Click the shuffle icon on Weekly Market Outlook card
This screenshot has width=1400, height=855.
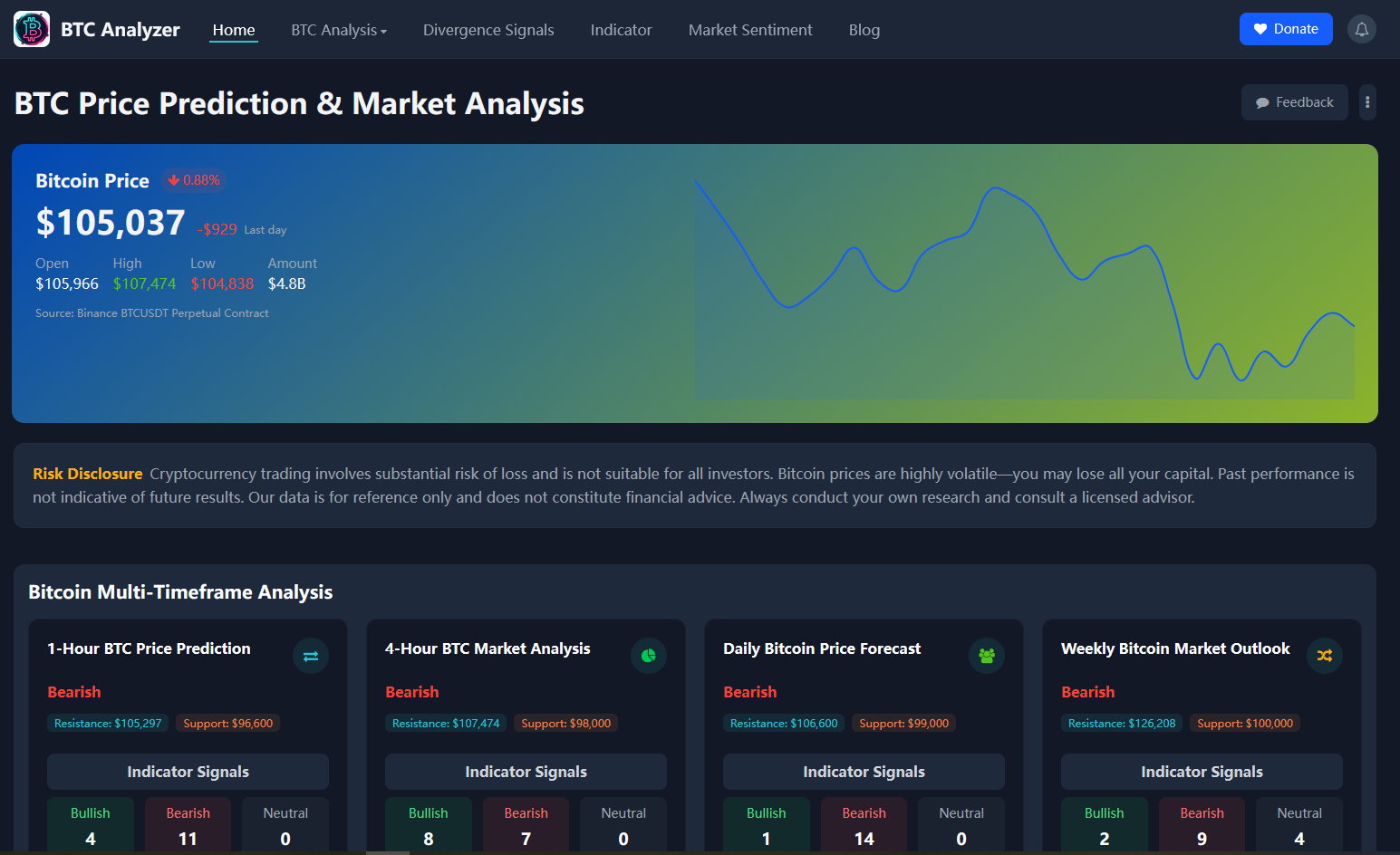[1325, 655]
